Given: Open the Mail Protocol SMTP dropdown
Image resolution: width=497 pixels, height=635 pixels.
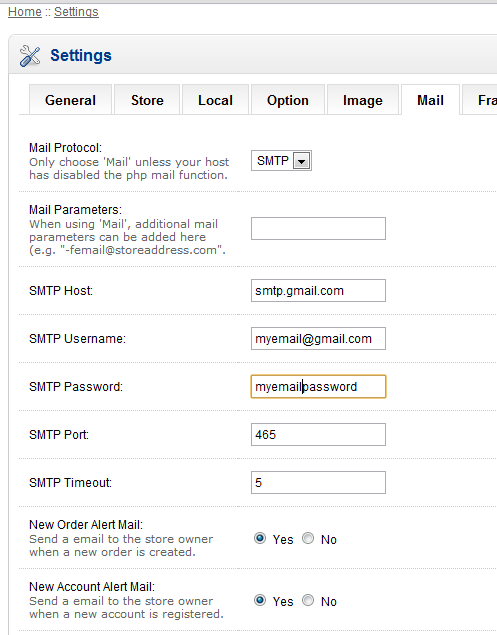Looking at the screenshot, I should point(281,161).
